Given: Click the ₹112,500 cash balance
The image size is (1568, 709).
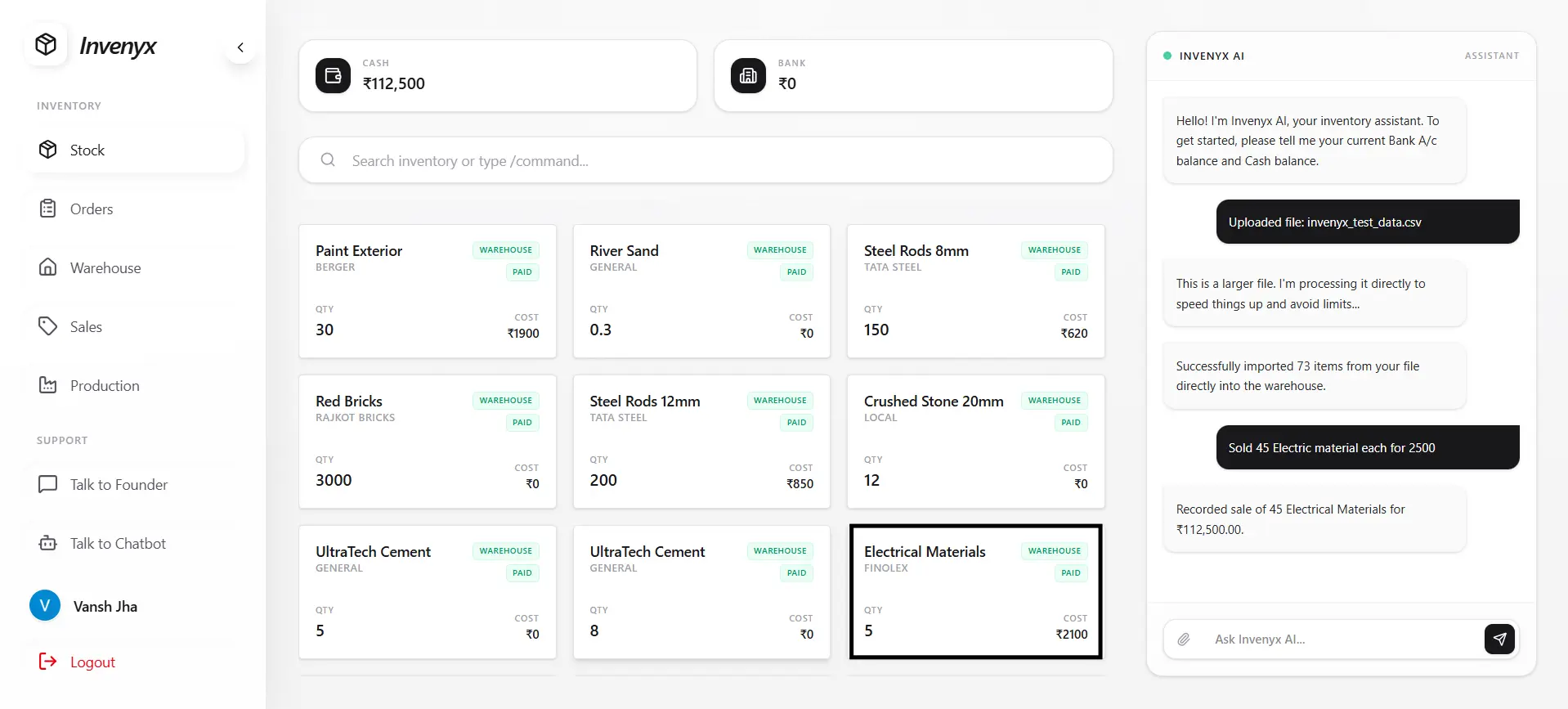Looking at the screenshot, I should (394, 83).
